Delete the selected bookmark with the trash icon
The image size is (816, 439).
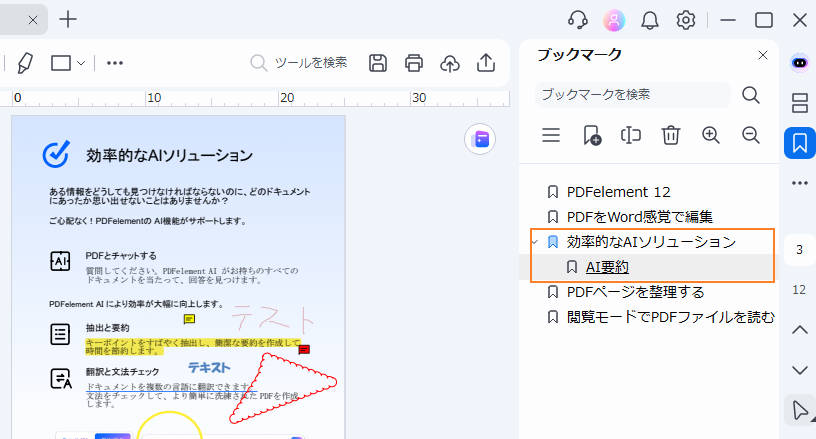click(671, 135)
